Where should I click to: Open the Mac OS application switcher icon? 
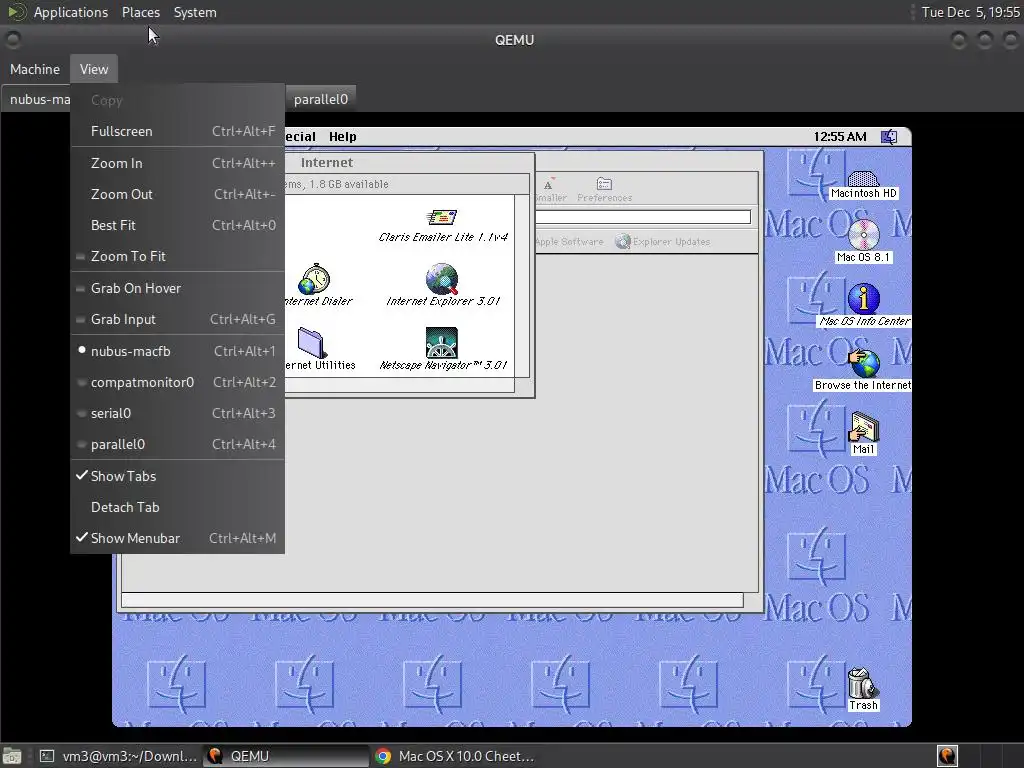tap(889, 136)
